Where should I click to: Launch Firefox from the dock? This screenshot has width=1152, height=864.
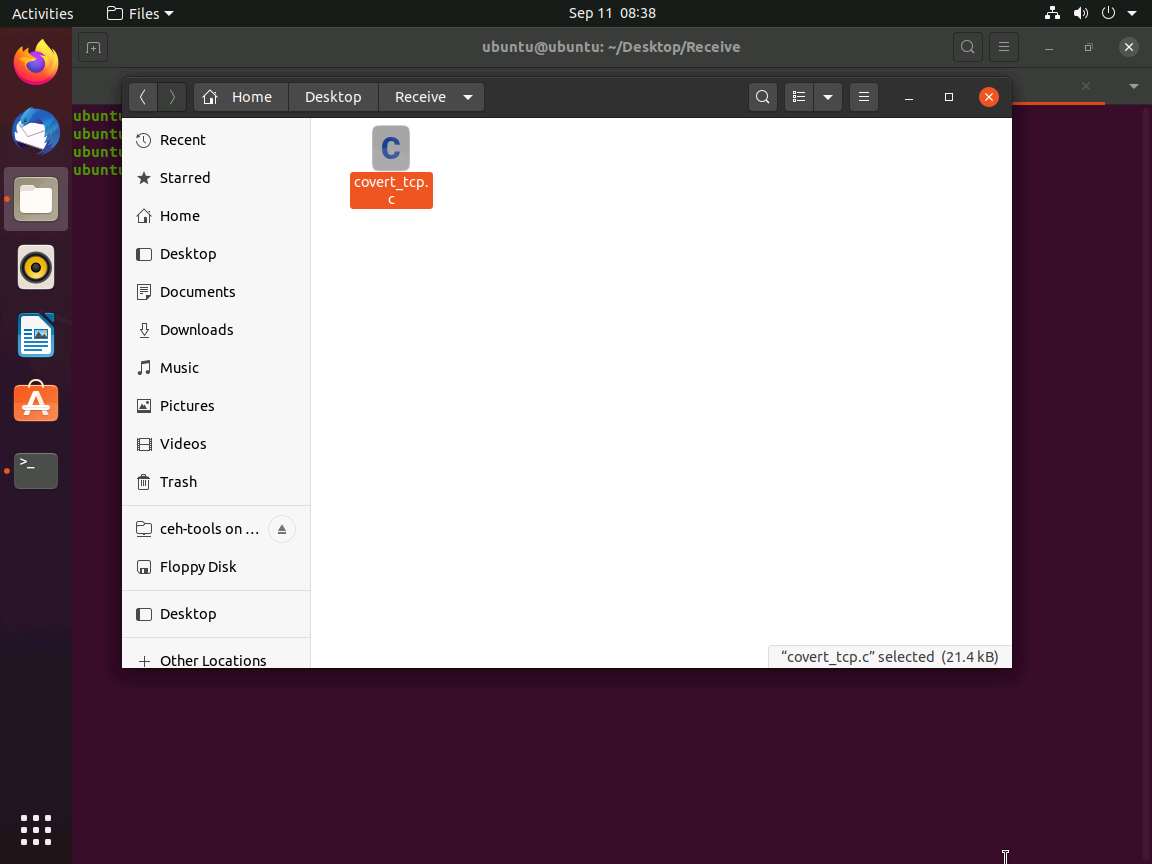point(36,63)
